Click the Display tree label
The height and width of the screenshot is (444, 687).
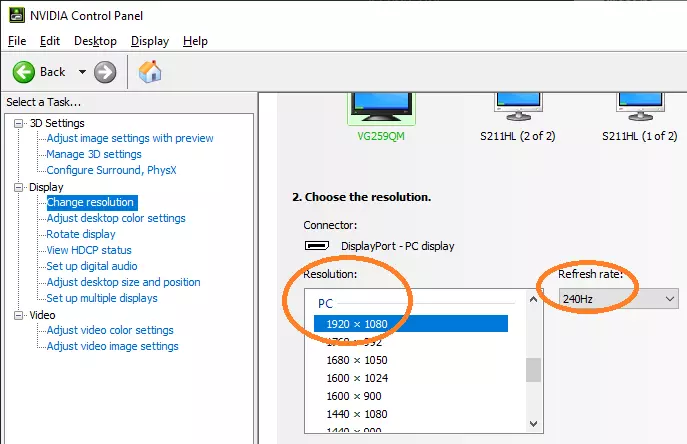coord(46,187)
